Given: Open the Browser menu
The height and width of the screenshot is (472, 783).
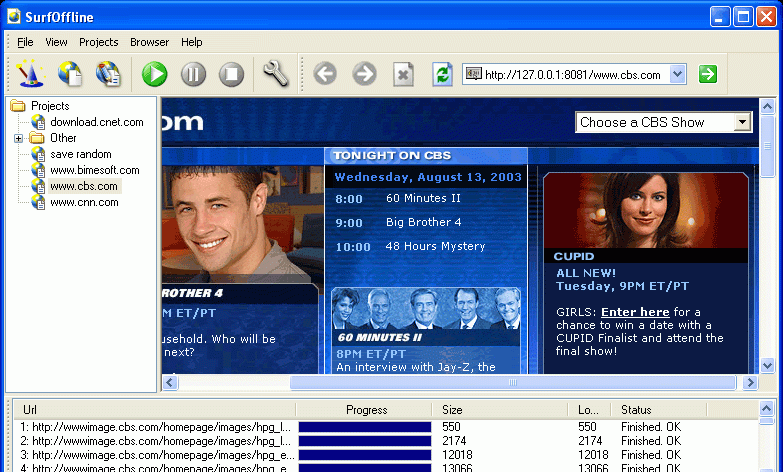Looking at the screenshot, I should pyautogui.click(x=149, y=42).
